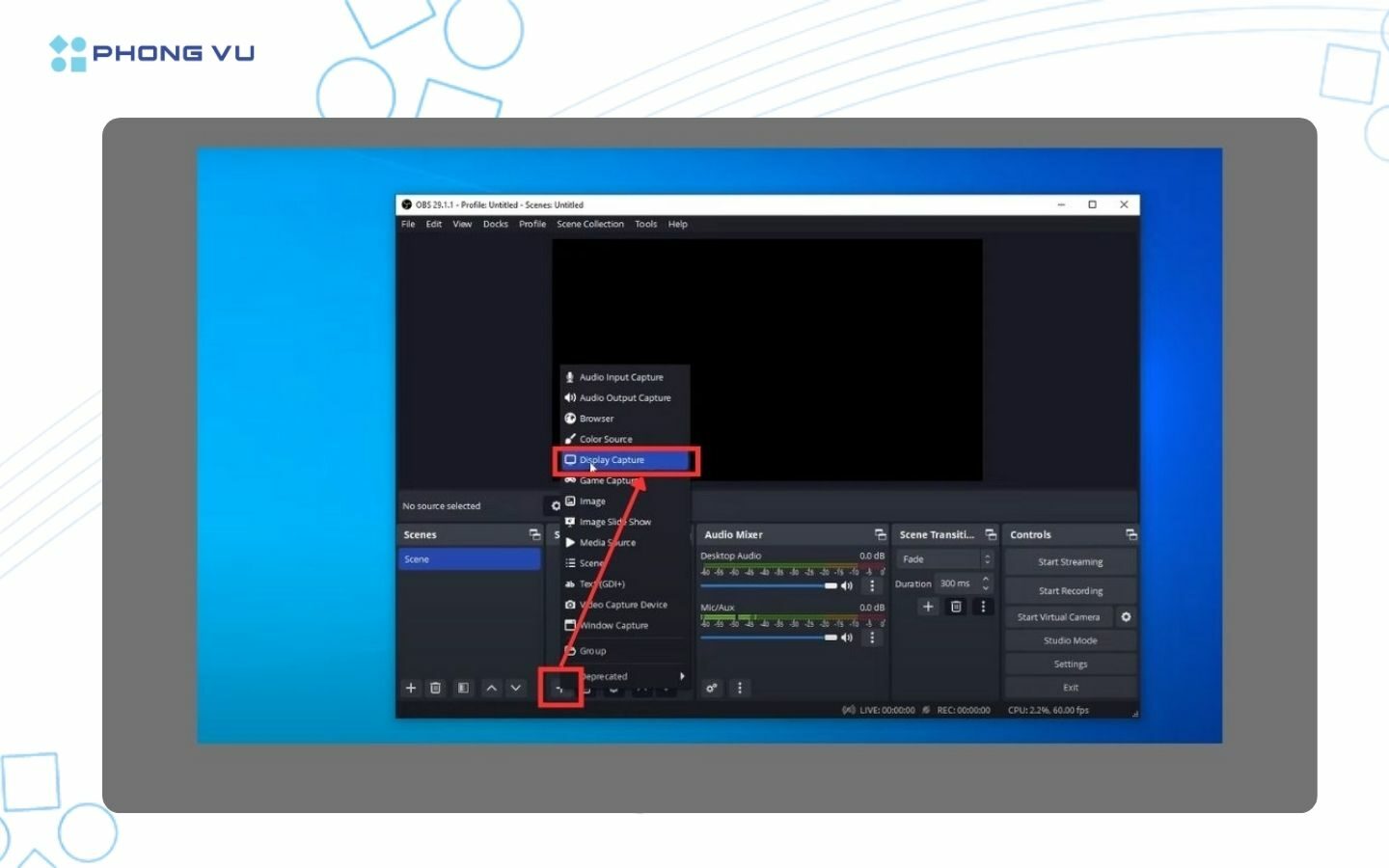Remove the transition using the Scene Transitions trash icon
The image size is (1389, 868).
coord(956,607)
